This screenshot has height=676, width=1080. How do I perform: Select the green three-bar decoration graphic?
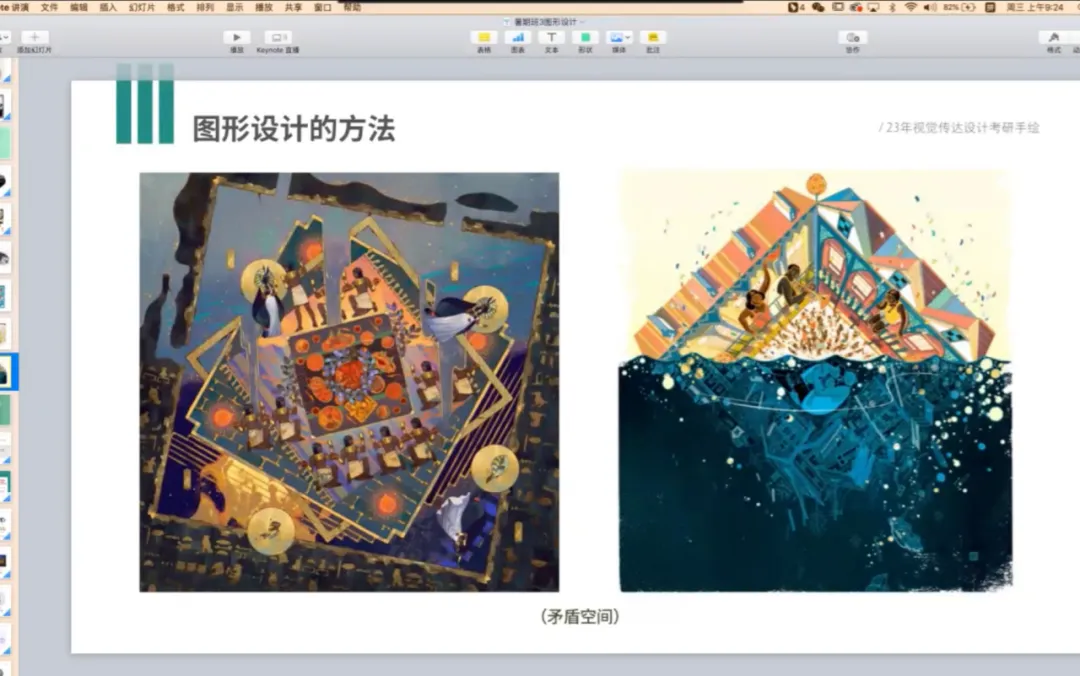coord(145,103)
